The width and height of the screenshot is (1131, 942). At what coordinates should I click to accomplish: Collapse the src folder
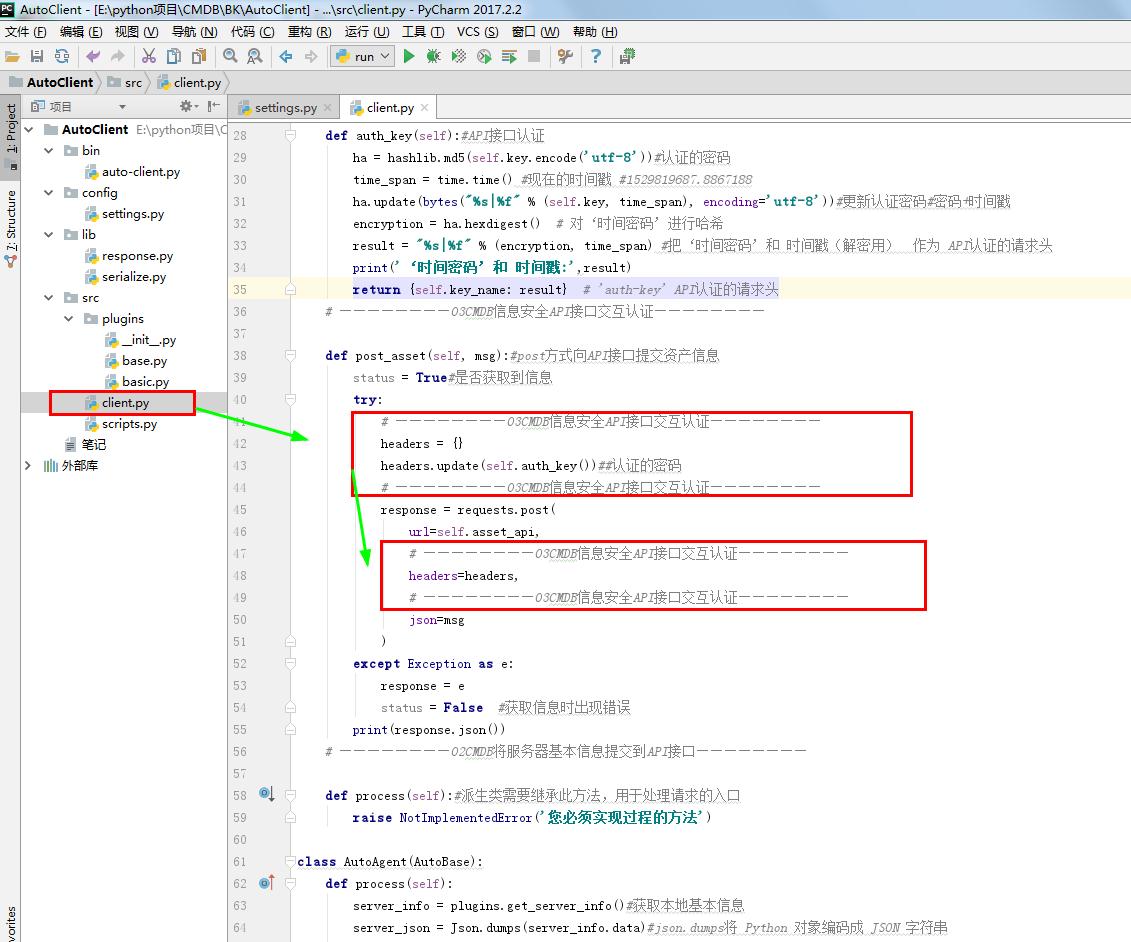point(49,298)
